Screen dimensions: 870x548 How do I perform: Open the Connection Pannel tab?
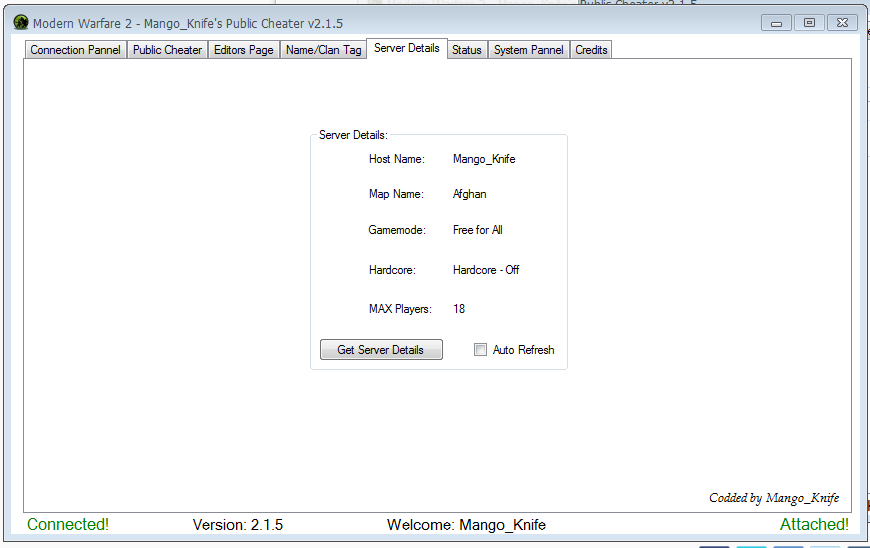75,50
